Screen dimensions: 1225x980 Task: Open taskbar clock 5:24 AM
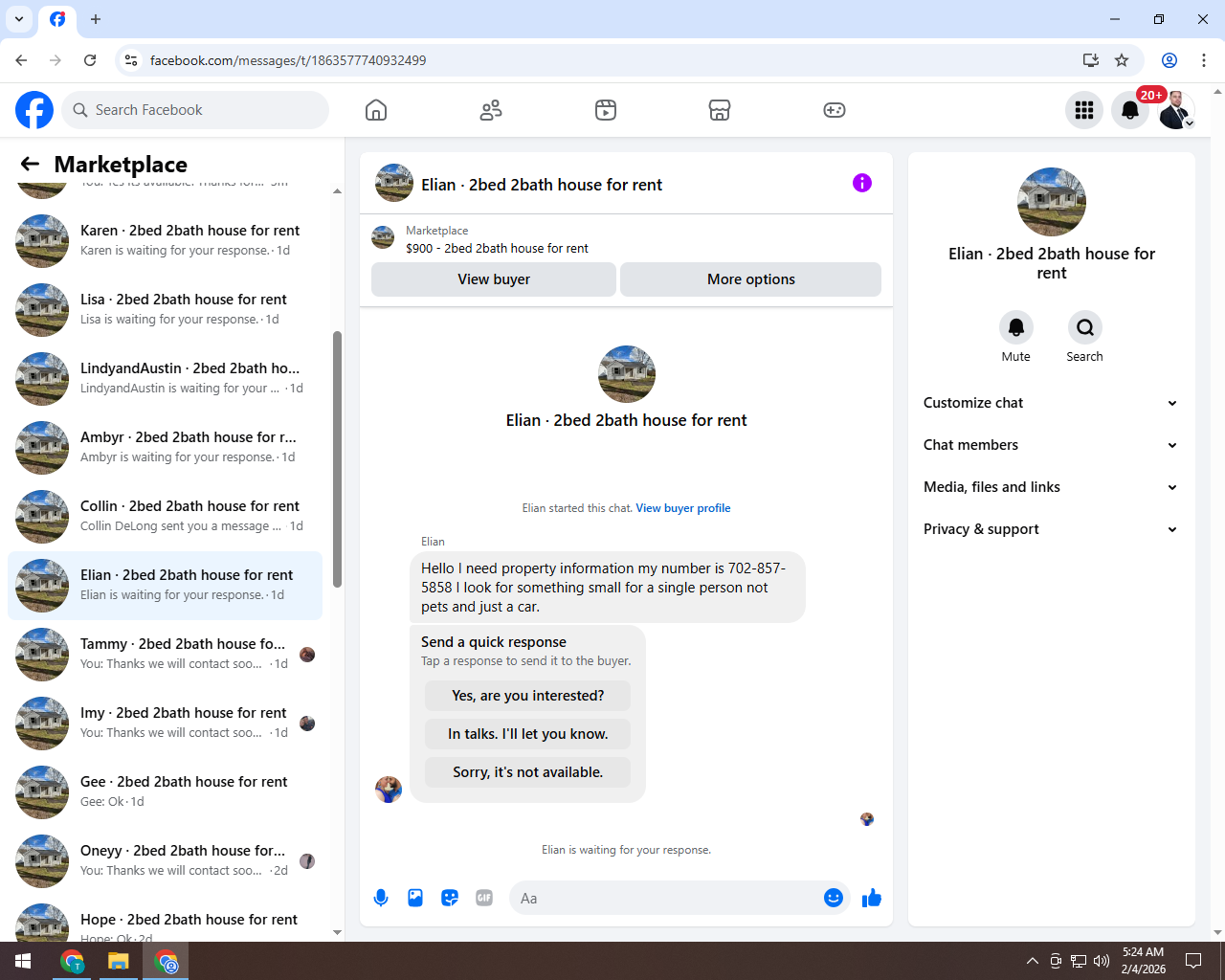click(x=1144, y=961)
